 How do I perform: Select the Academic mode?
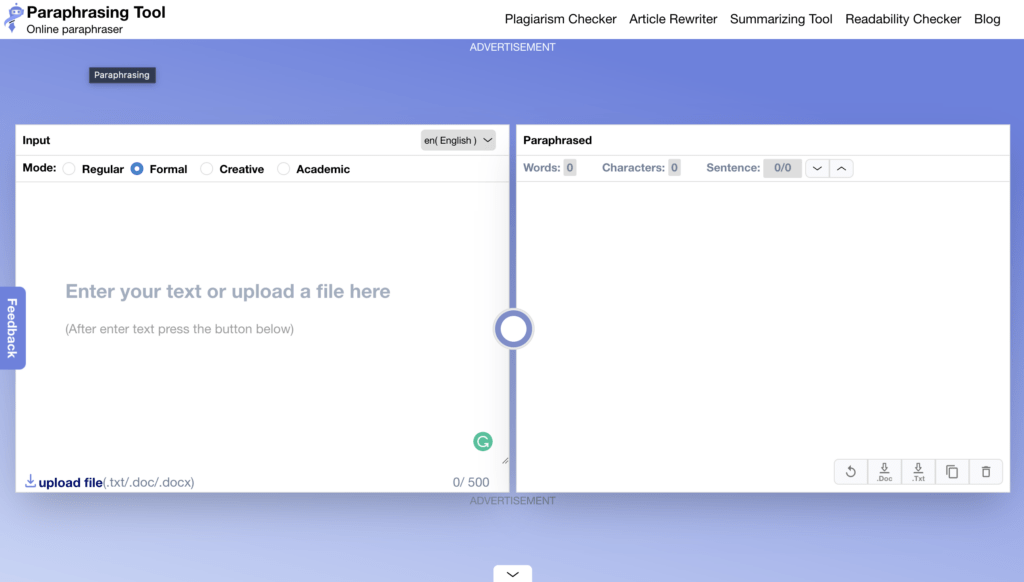coord(283,169)
